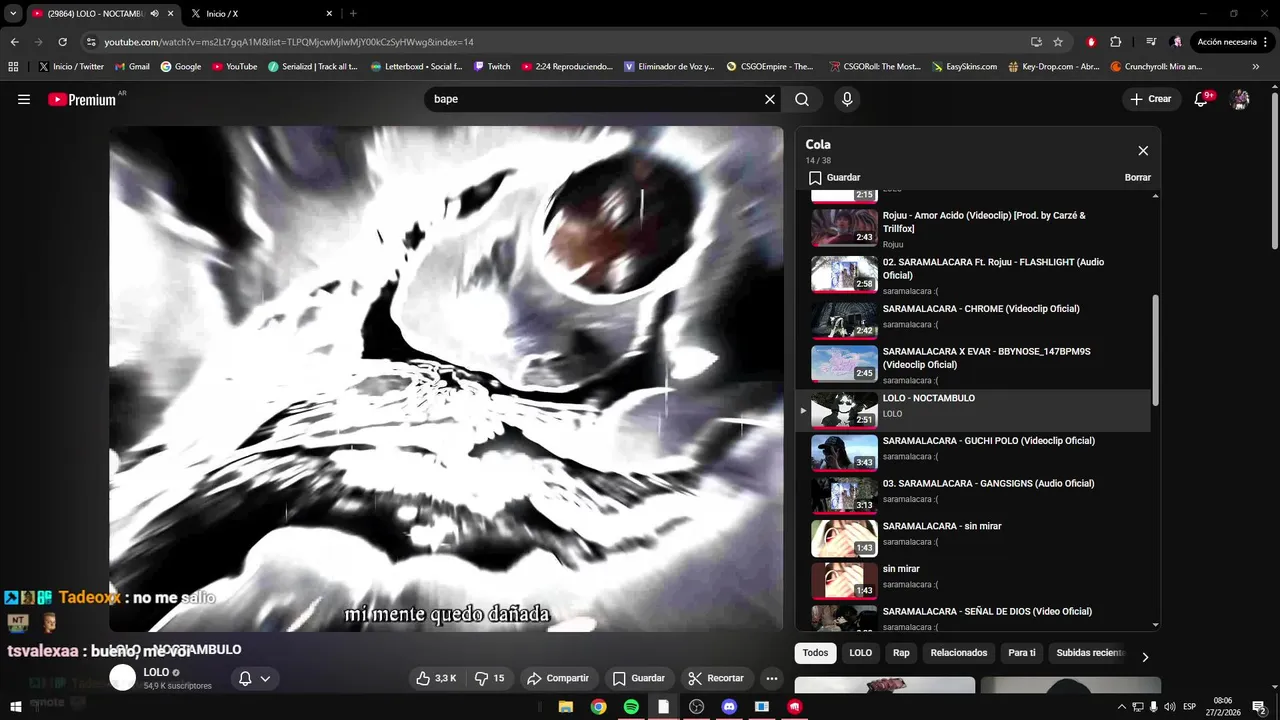Open the CSGOEmpire bookmark
Image resolution: width=1280 pixels, height=720 pixels.
(770, 67)
